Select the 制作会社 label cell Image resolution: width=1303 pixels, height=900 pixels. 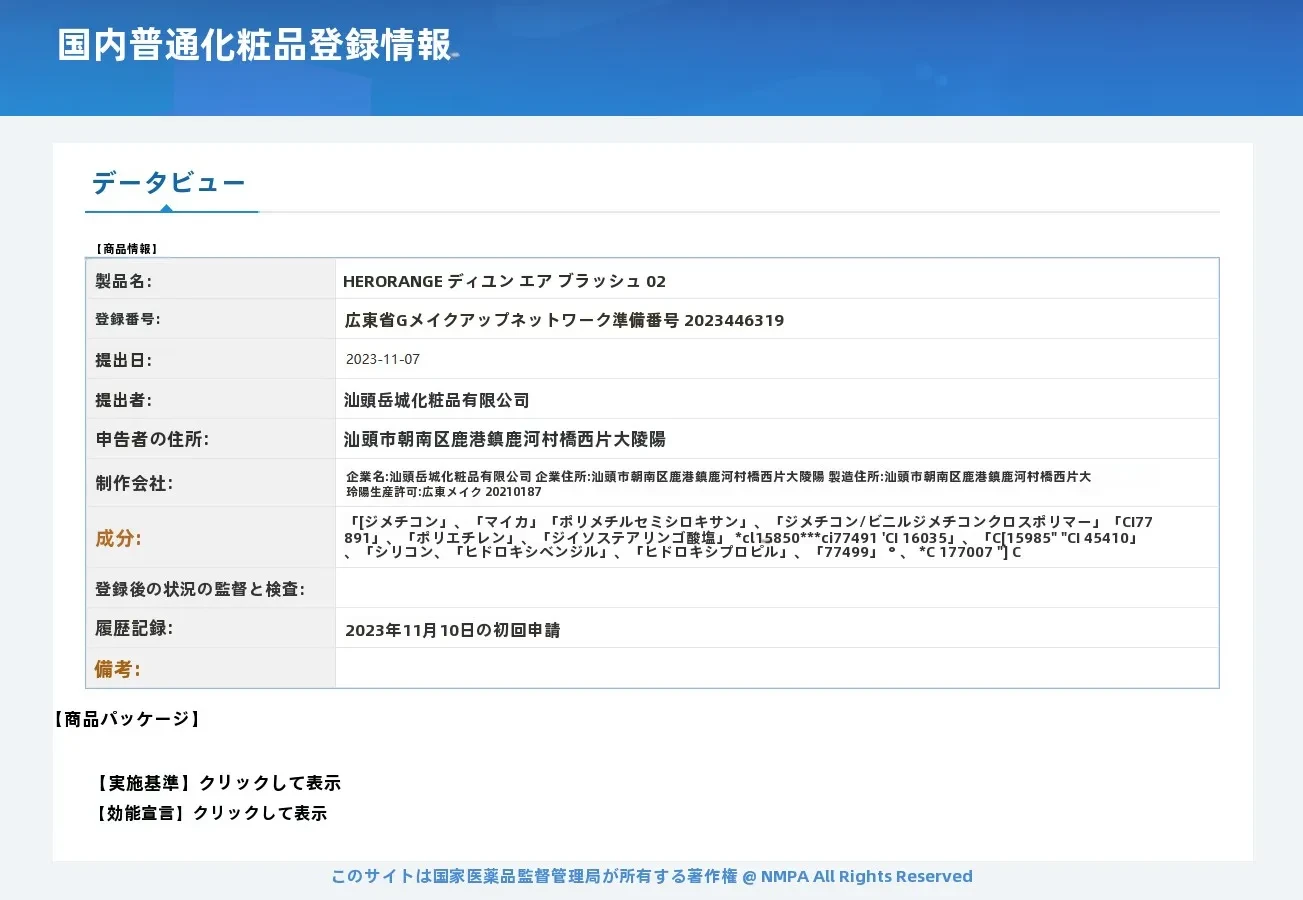211,483
